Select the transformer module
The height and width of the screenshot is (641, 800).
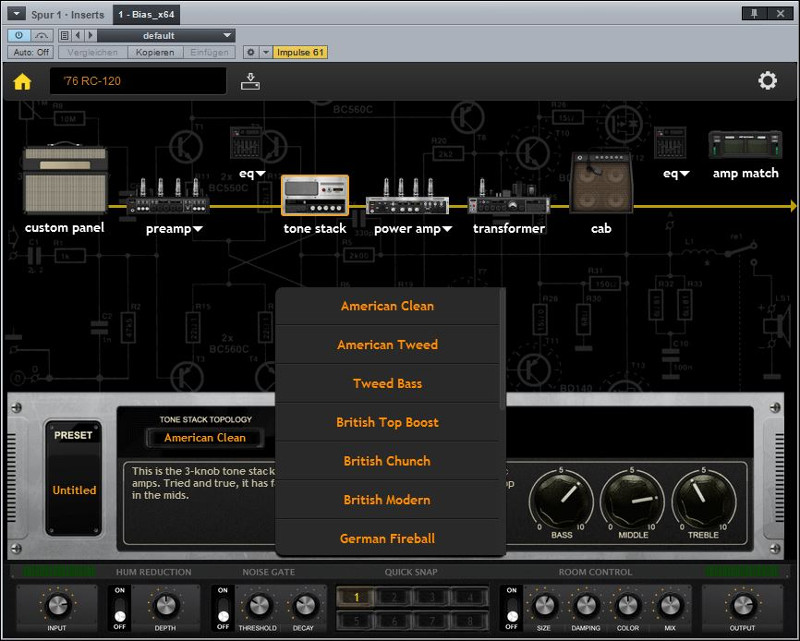pyautogui.click(x=509, y=198)
